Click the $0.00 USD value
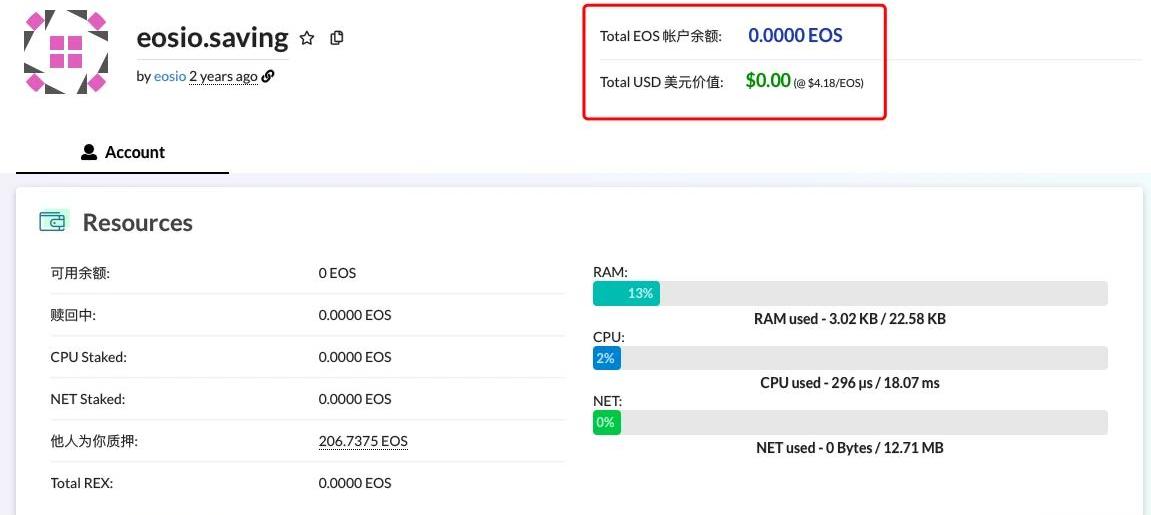Viewport: 1151px width, 515px height. pos(768,81)
